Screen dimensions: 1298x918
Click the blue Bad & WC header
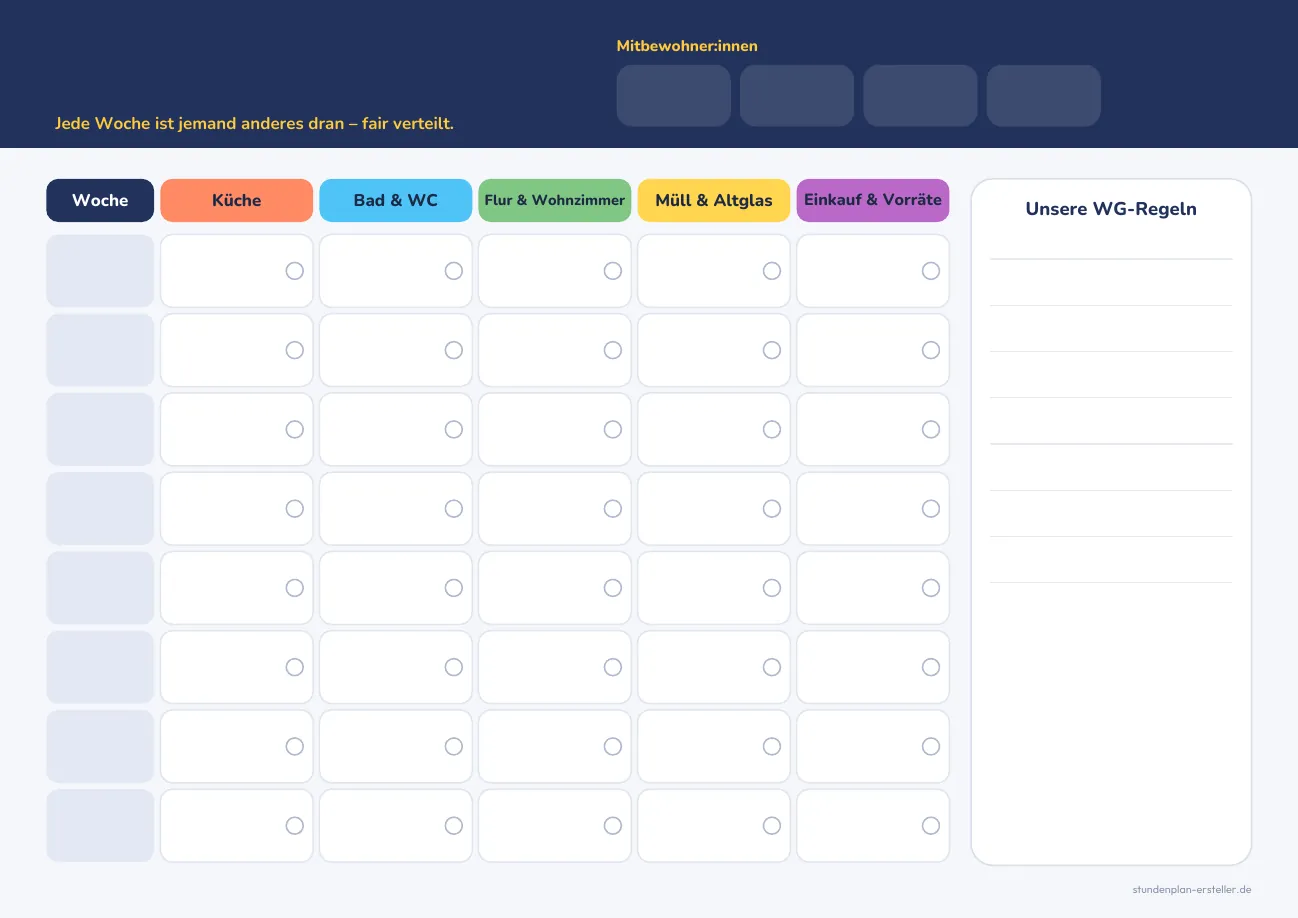(x=395, y=200)
